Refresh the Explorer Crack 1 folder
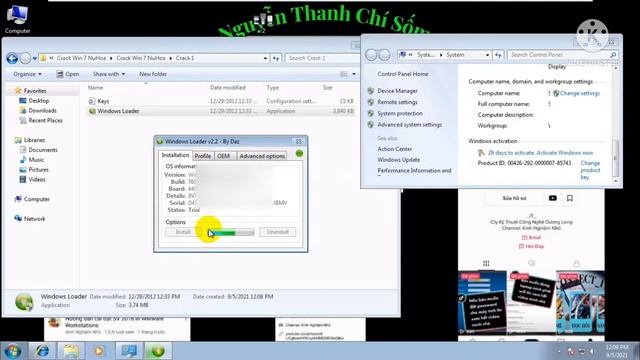The height and width of the screenshot is (360, 640). tap(276, 58)
